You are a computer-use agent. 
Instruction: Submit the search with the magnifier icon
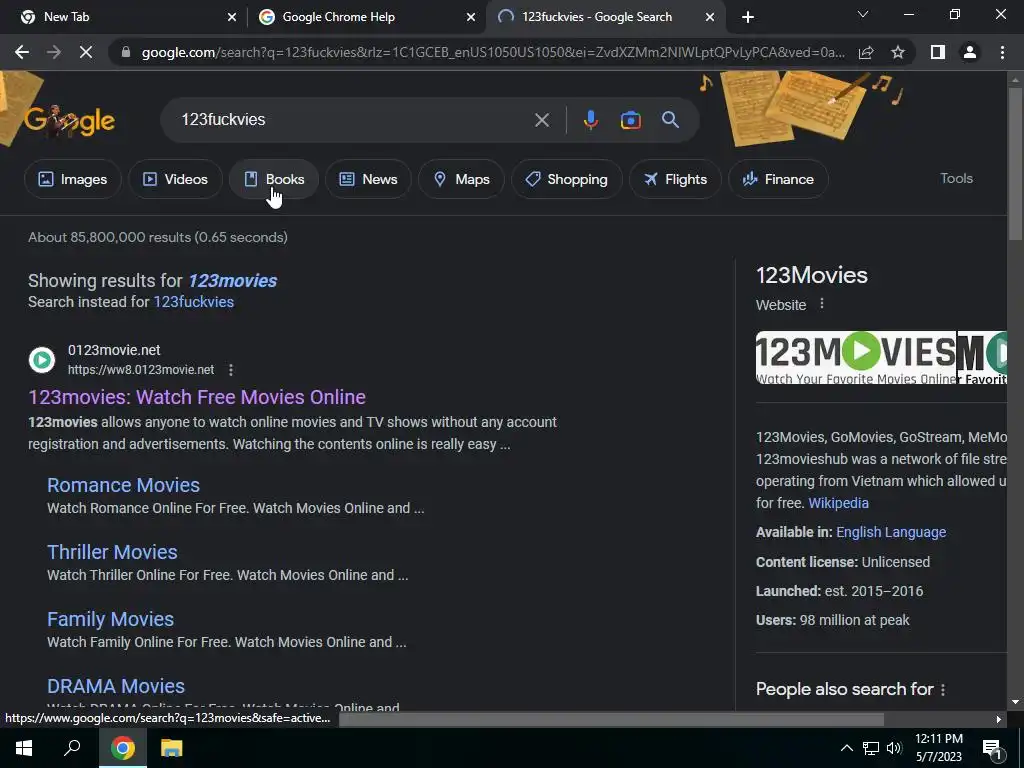(670, 120)
